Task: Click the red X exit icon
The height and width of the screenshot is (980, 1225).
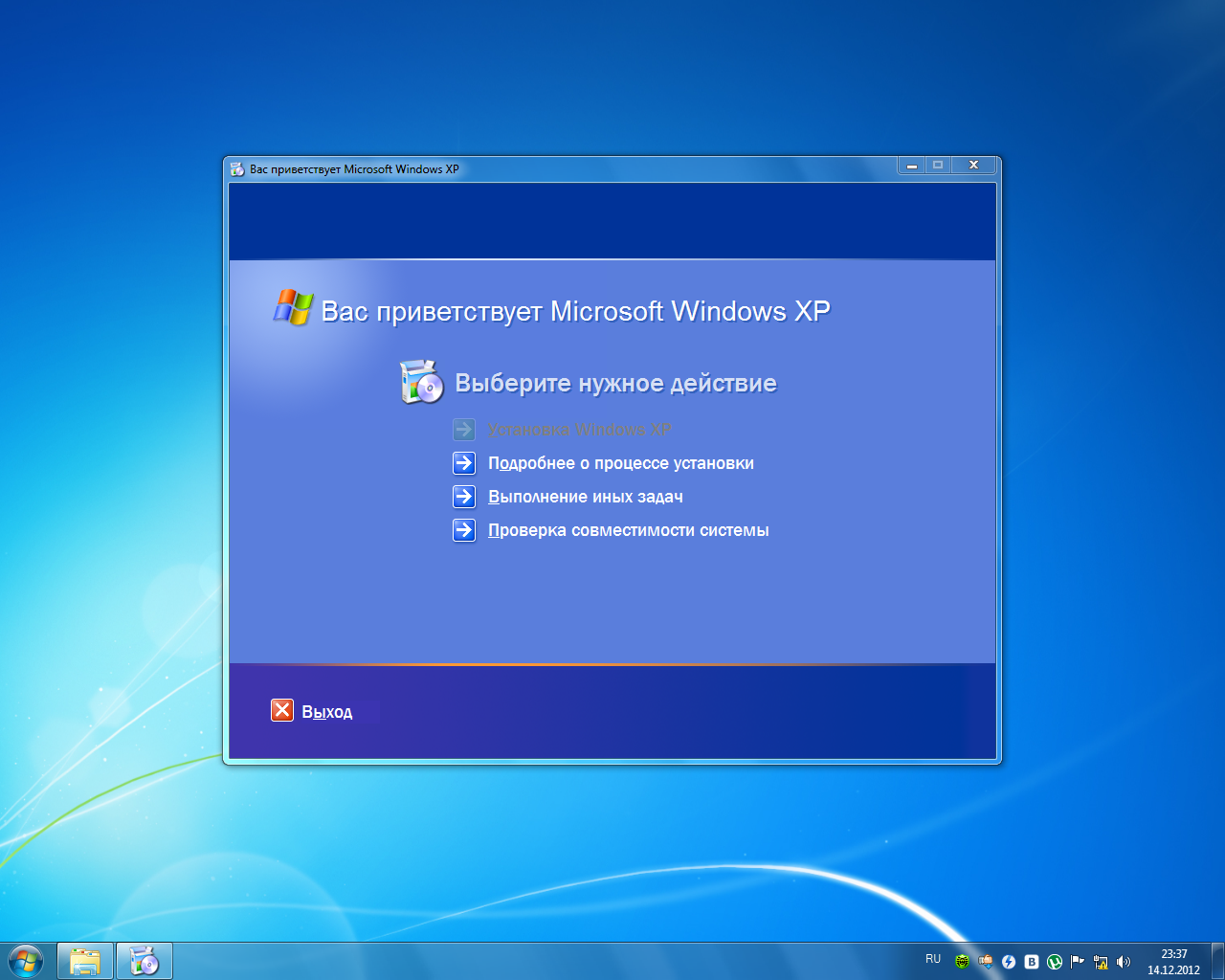Action: click(x=282, y=710)
